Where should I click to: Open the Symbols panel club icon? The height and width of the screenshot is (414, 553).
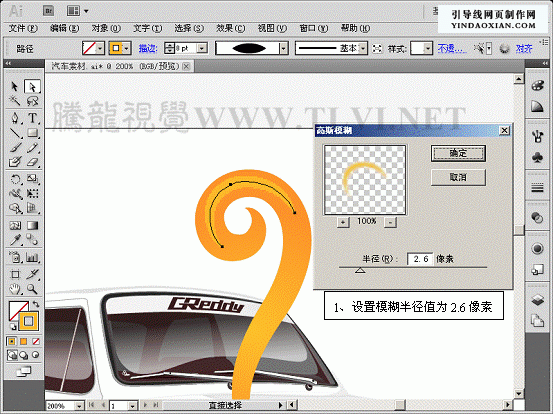coord(537,157)
